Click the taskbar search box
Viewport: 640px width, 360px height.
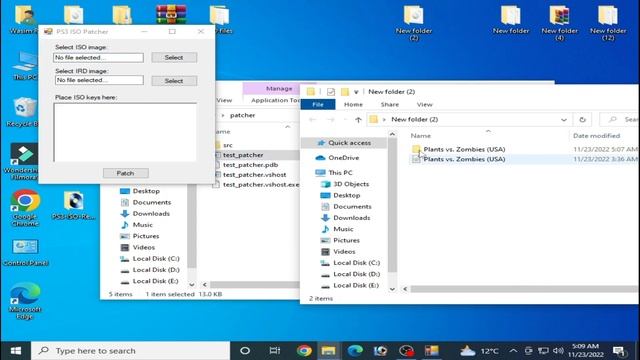tap(131, 351)
